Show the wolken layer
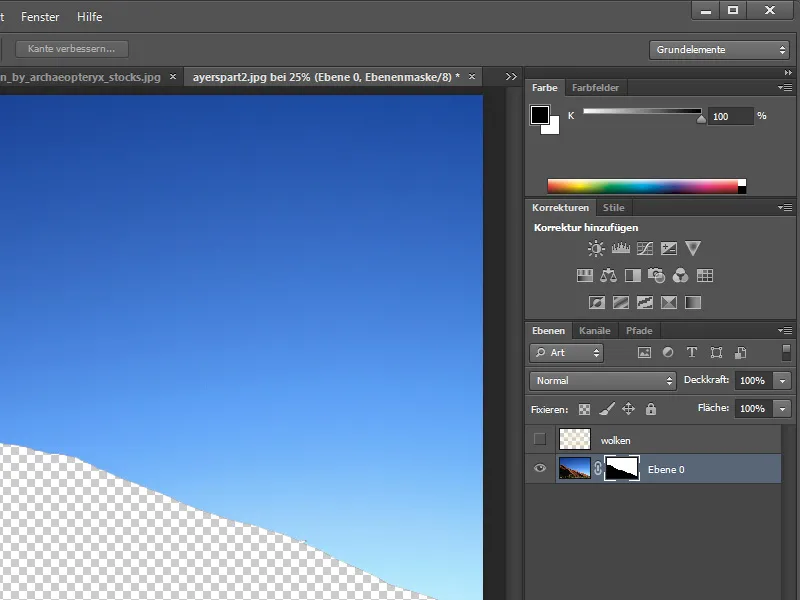The image size is (800, 600). pos(540,439)
